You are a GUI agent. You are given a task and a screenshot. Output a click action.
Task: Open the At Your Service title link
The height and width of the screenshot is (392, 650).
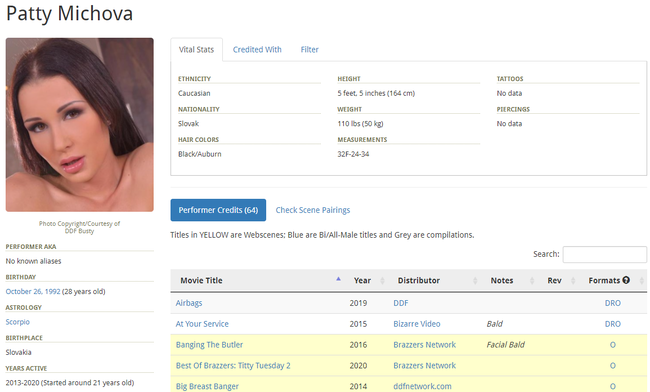pyautogui.click(x=202, y=324)
